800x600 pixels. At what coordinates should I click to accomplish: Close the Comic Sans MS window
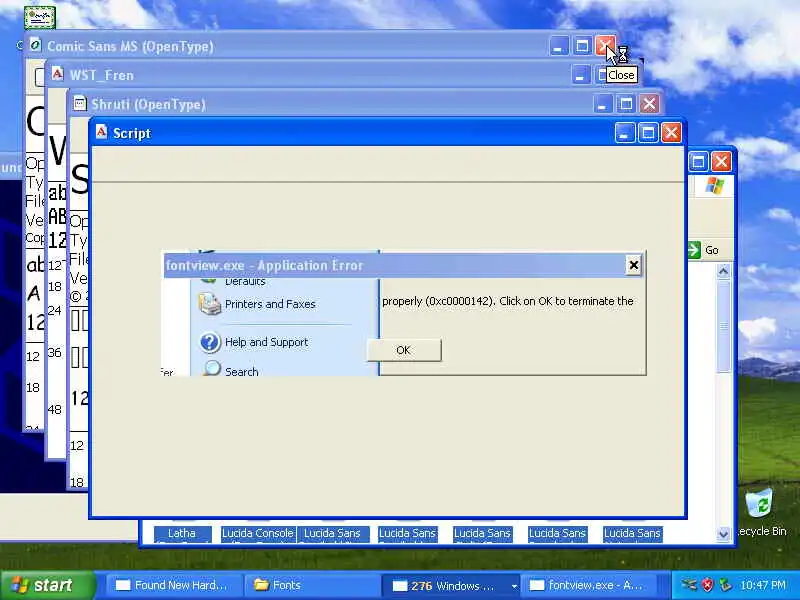[x=606, y=46]
